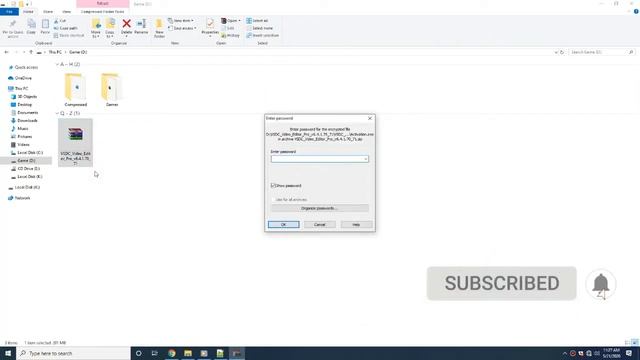Image resolution: width=640 pixels, height=360 pixels.
Task: Open the New item dropdown
Action: coord(181,20)
